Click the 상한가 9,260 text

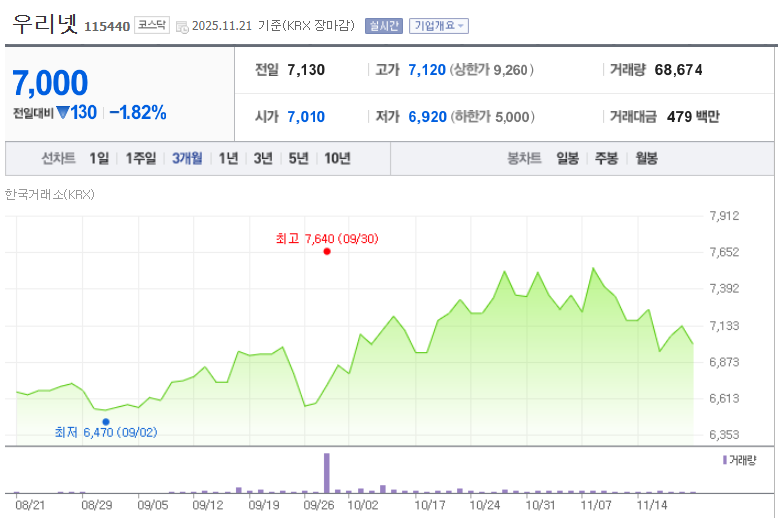492,70
